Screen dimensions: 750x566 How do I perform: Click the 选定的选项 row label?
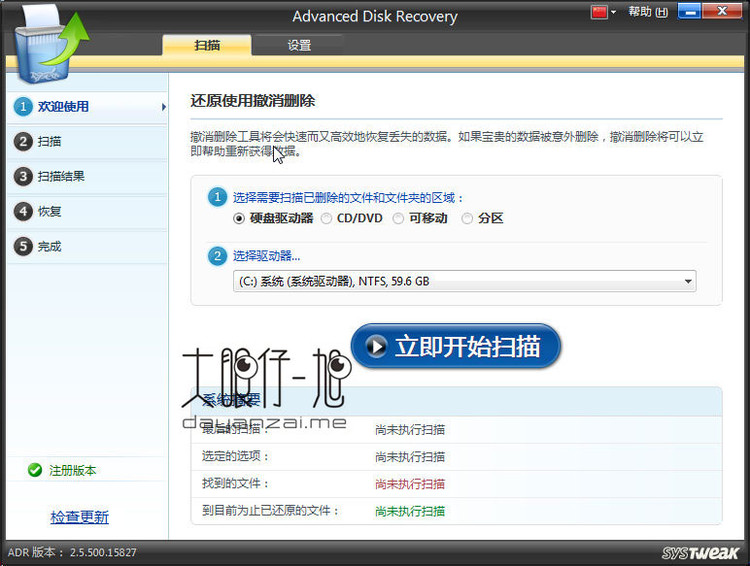pos(235,456)
